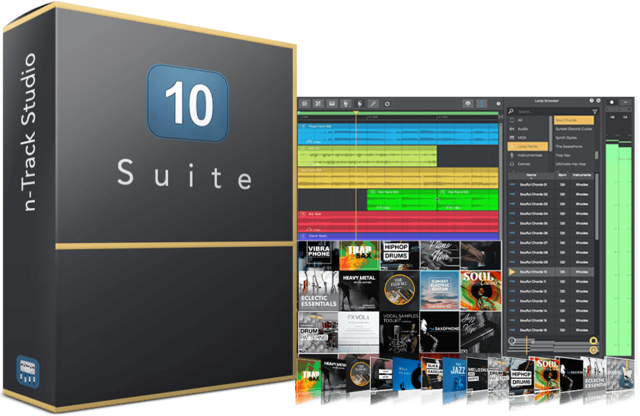Click the play arrow on Soulful Chords 10
Screen dimensions: 640x416
pyautogui.click(x=512, y=271)
